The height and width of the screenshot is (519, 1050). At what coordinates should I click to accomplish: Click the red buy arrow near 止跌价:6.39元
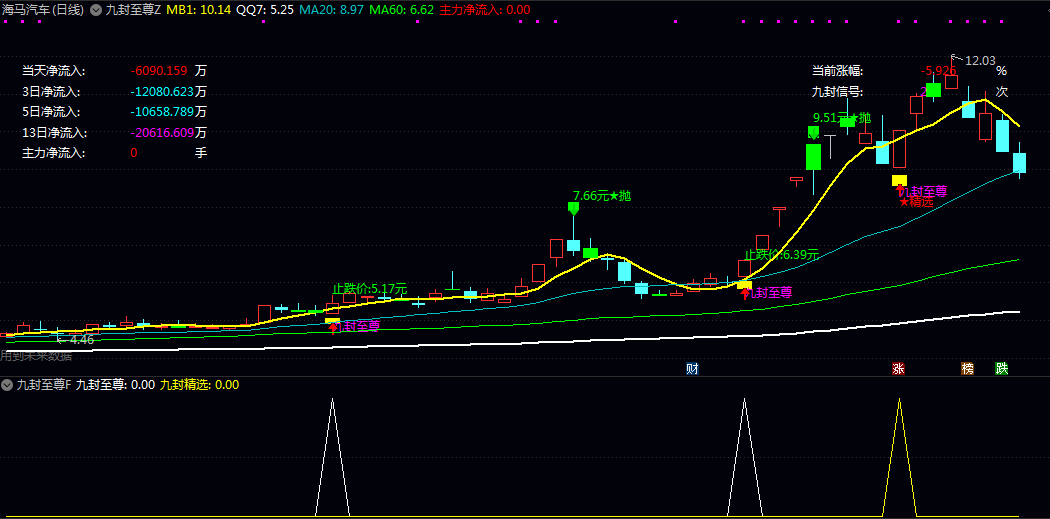(x=745, y=293)
